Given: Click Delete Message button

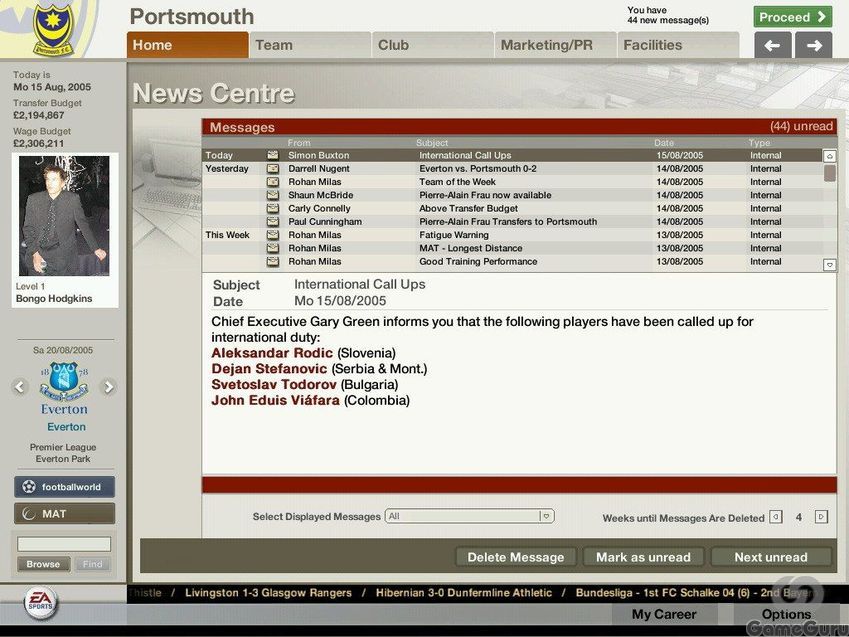Looking at the screenshot, I should (x=515, y=557).
